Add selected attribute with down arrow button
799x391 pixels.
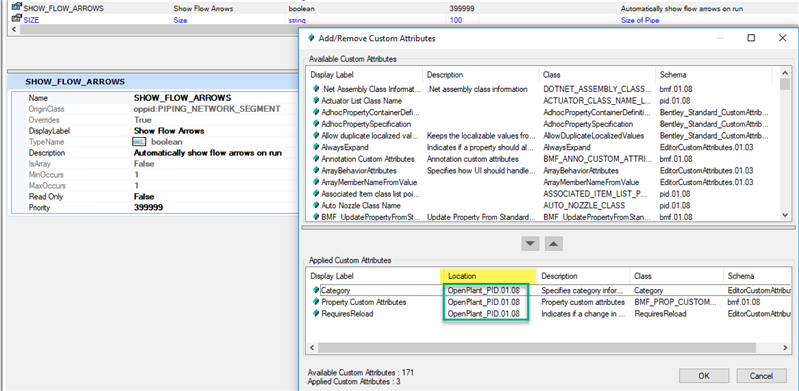[x=530, y=244]
